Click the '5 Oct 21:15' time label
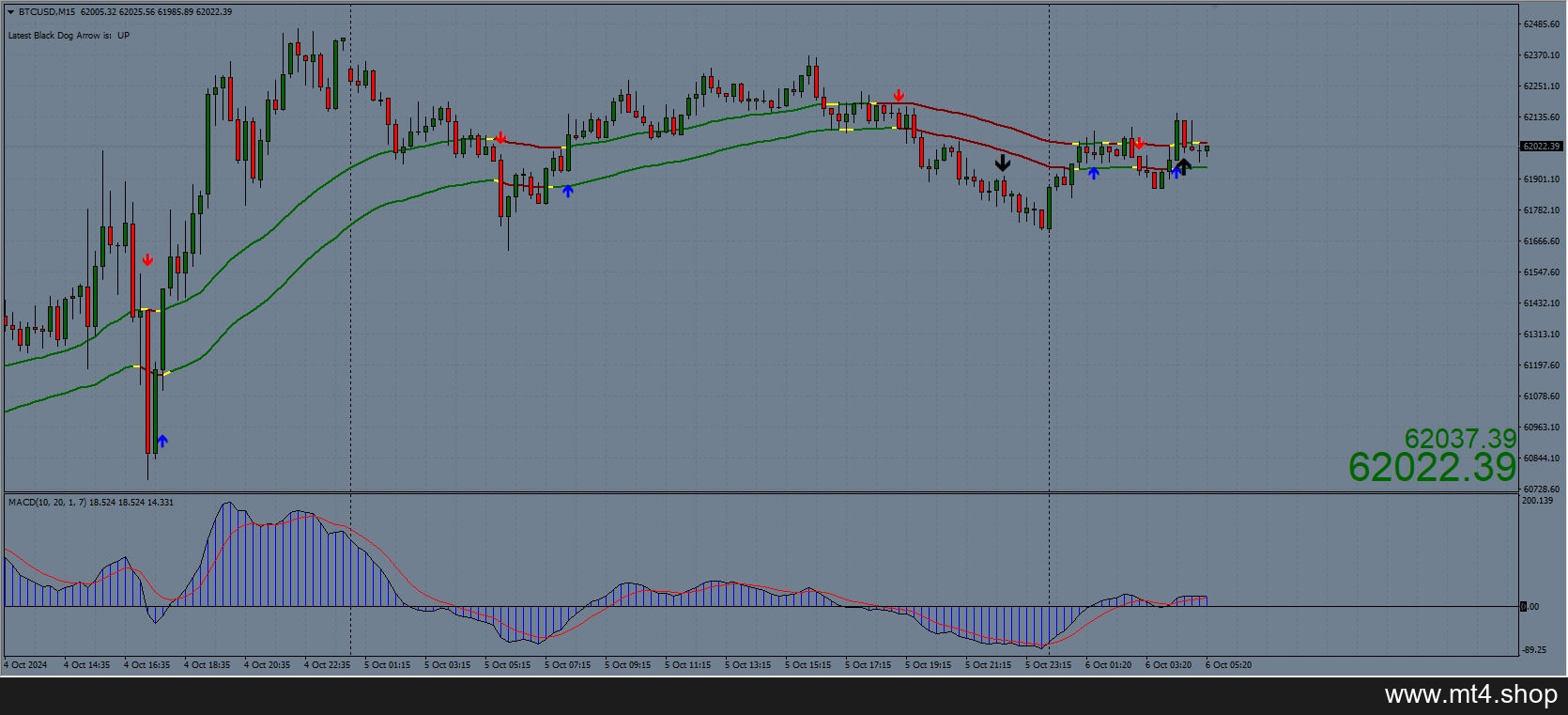1568x715 pixels. [988, 665]
